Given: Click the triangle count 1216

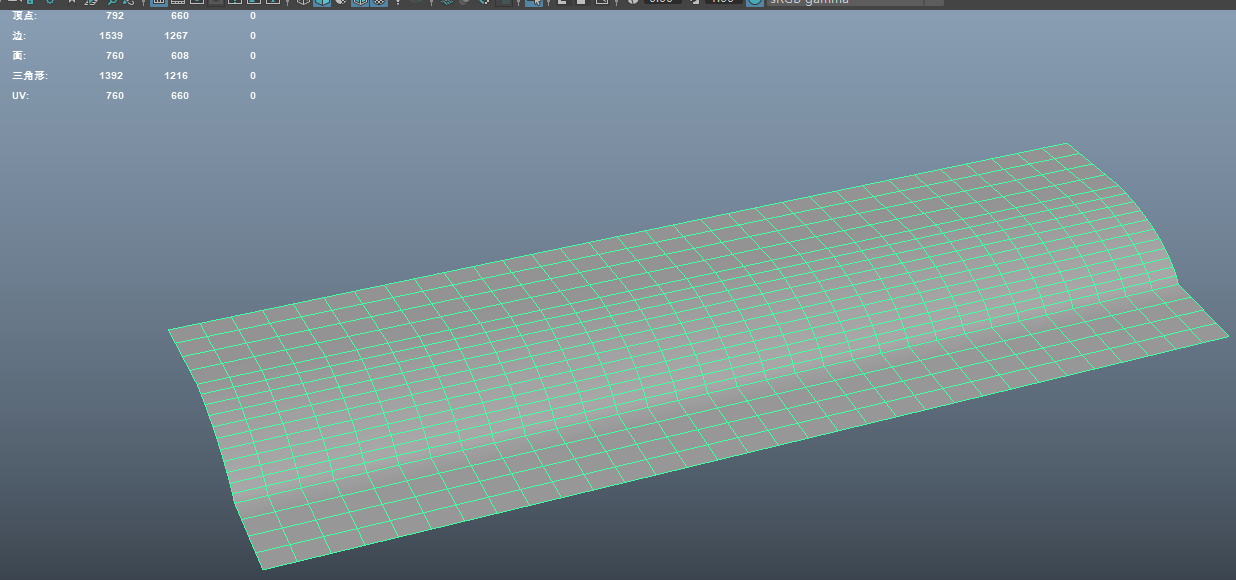Looking at the screenshot, I should point(177,76).
